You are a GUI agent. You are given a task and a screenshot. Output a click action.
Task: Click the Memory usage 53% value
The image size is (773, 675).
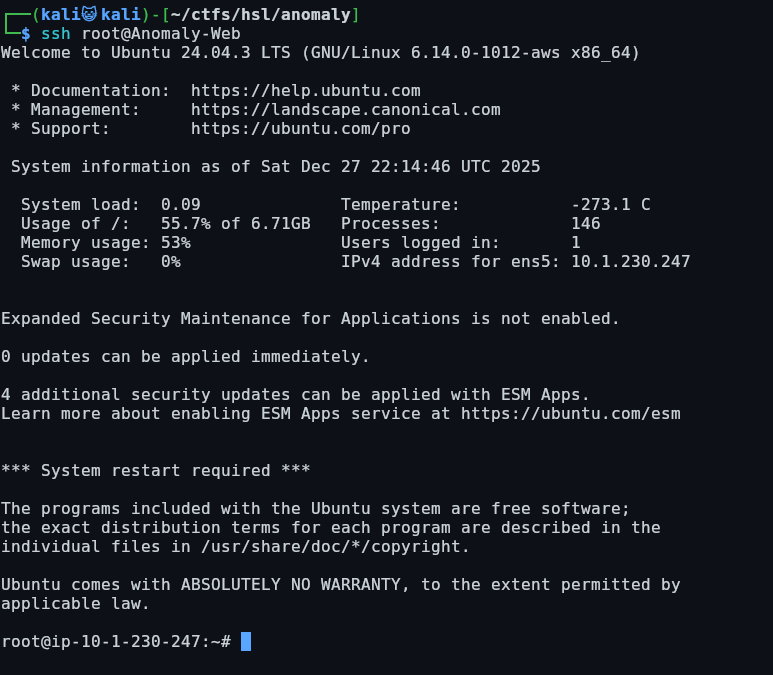175,242
